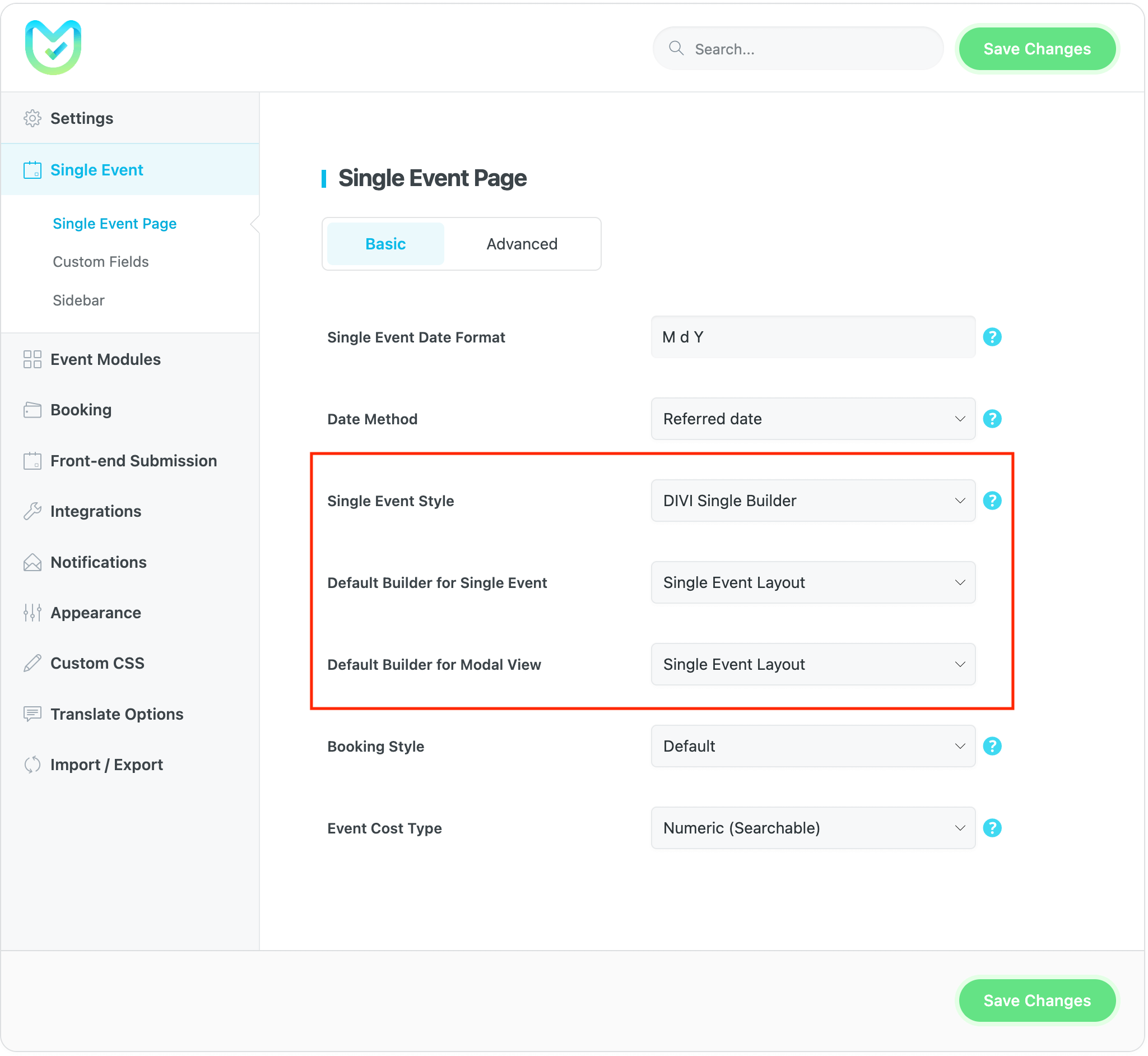The height and width of the screenshot is (1056, 1148).
Task: Expand the Event Cost Type dropdown
Action: tap(813, 828)
